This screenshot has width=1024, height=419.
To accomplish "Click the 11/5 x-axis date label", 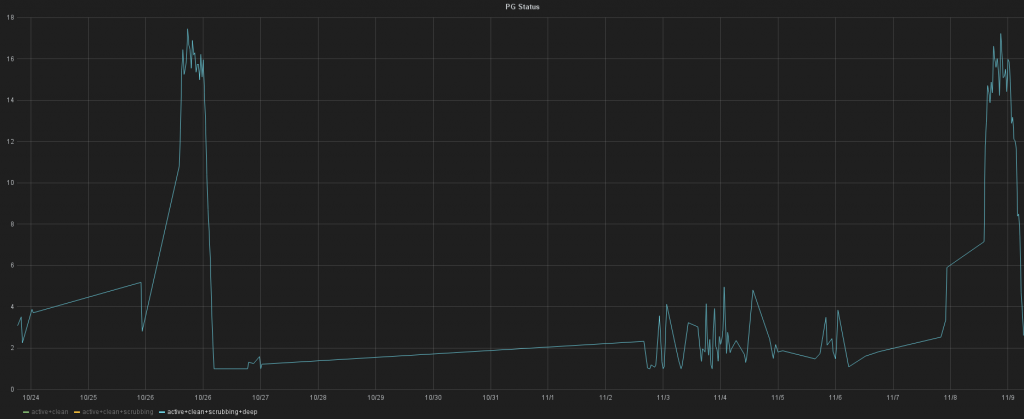I will coord(777,397).
